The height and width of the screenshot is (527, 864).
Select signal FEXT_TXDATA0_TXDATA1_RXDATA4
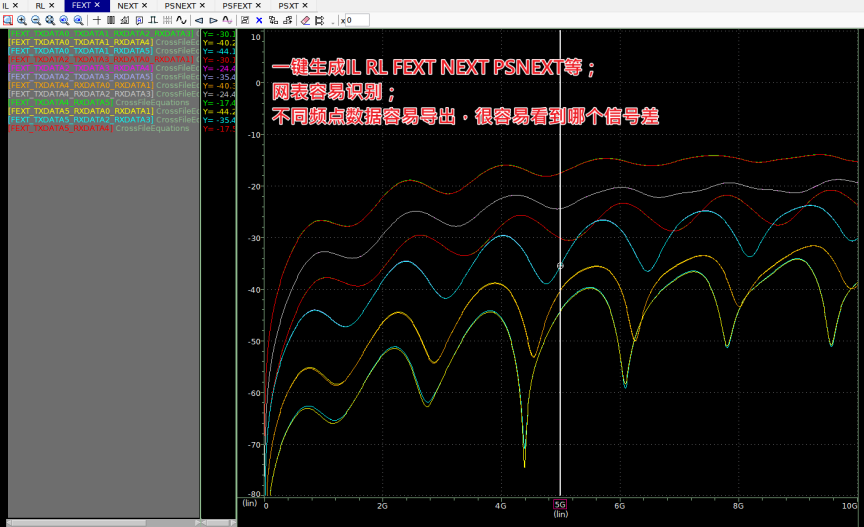click(x=81, y=42)
